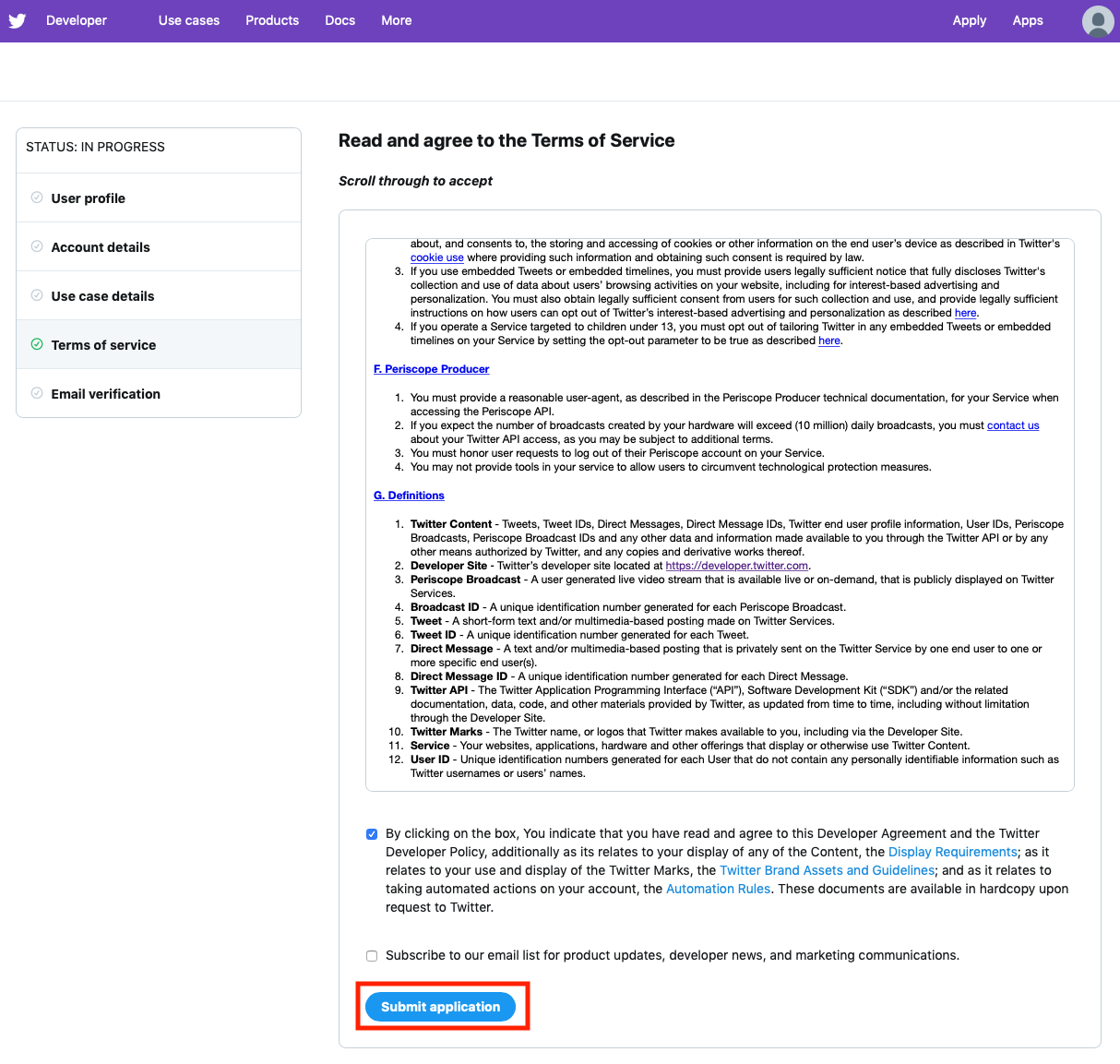The height and width of the screenshot is (1064, 1120).
Task: Open the developer.twitter.com link
Action: coord(737,566)
